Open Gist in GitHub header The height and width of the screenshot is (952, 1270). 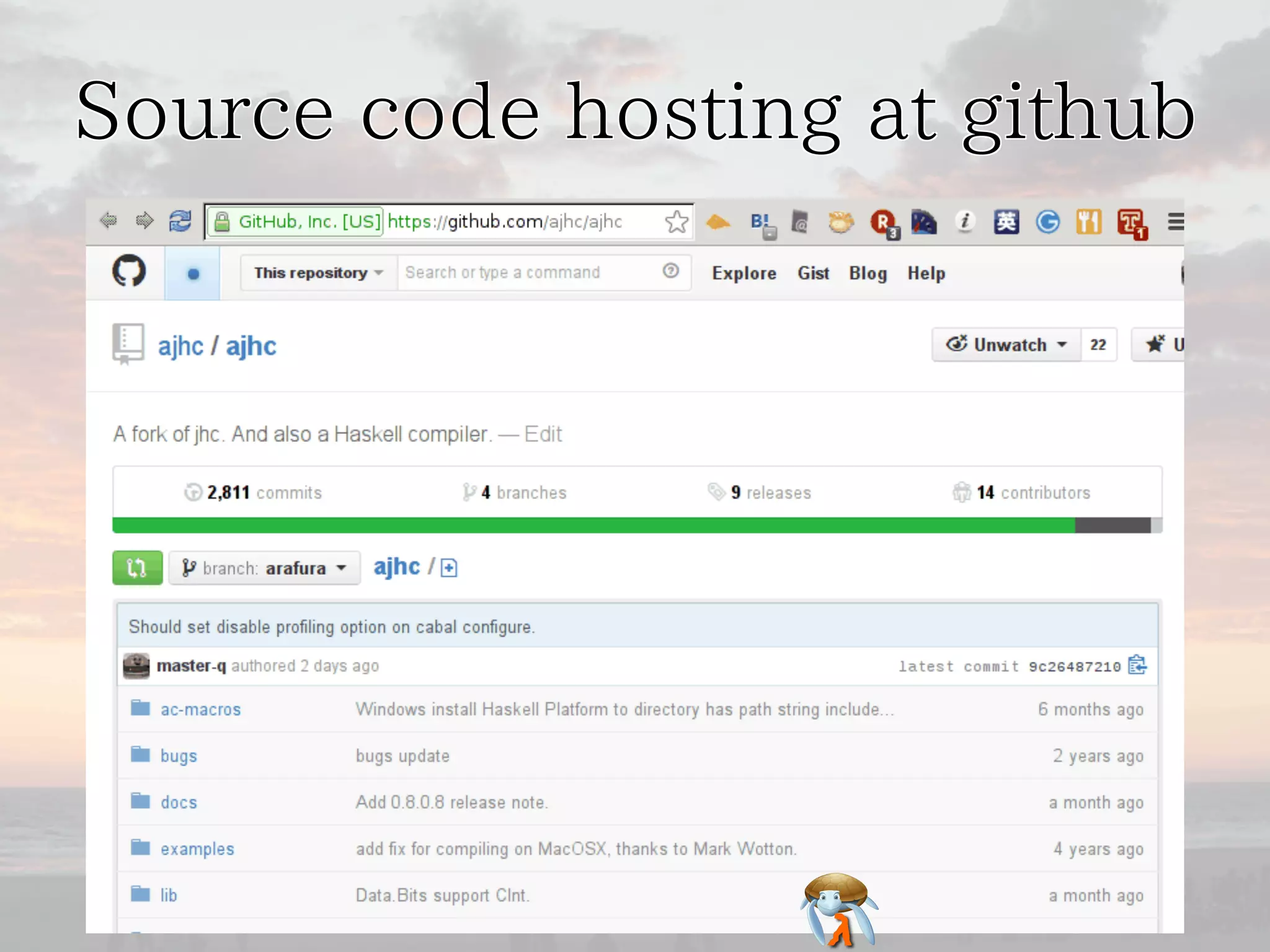pyautogui.click(x=813, y=273)
